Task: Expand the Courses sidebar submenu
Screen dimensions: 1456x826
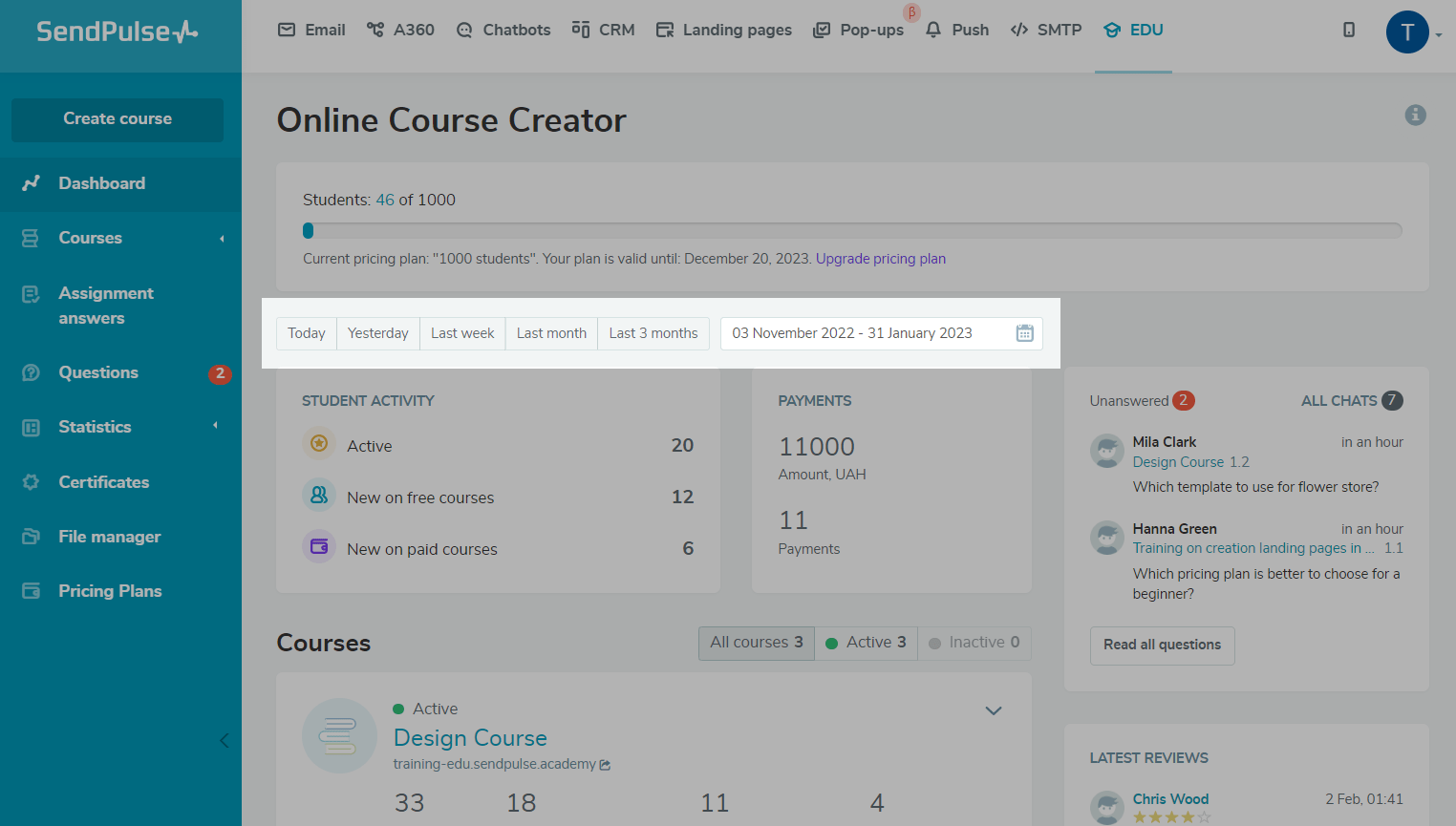Action: click(x=222, y=239)
